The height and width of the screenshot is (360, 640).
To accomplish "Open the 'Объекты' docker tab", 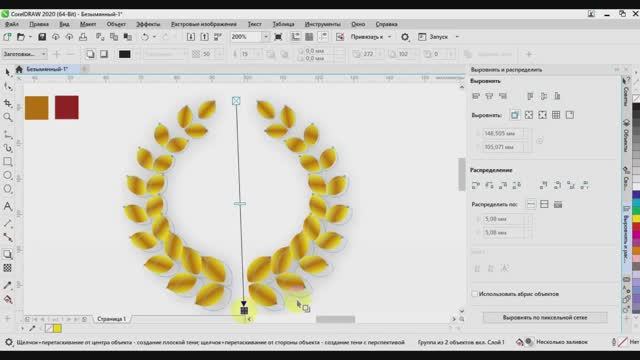I will point(626,136).
